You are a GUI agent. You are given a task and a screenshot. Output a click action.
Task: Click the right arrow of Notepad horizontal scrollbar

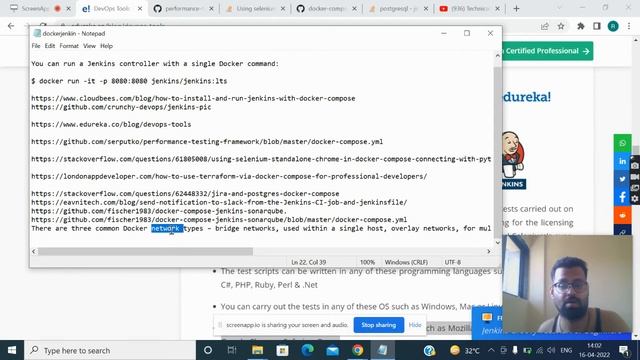pyautogui.click(x=489, y=251)
